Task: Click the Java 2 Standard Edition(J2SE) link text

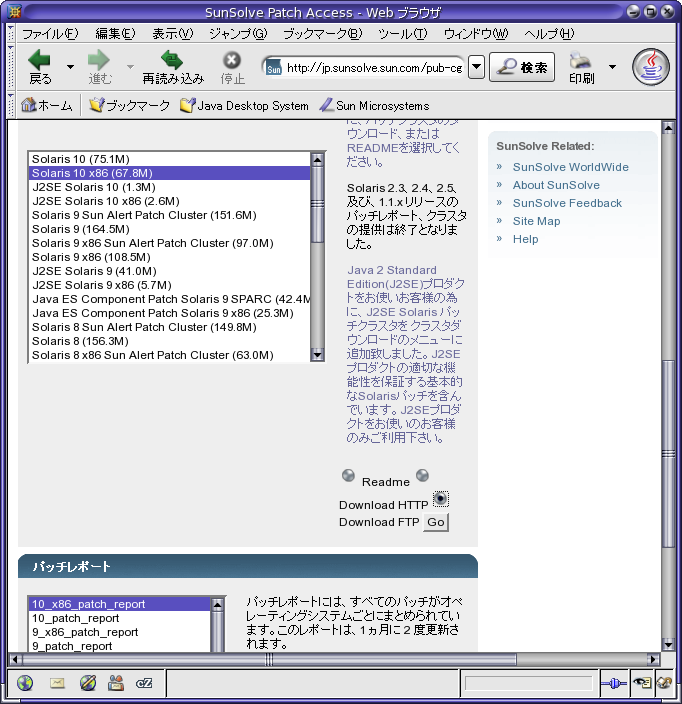Action: (x=391, y=277)
